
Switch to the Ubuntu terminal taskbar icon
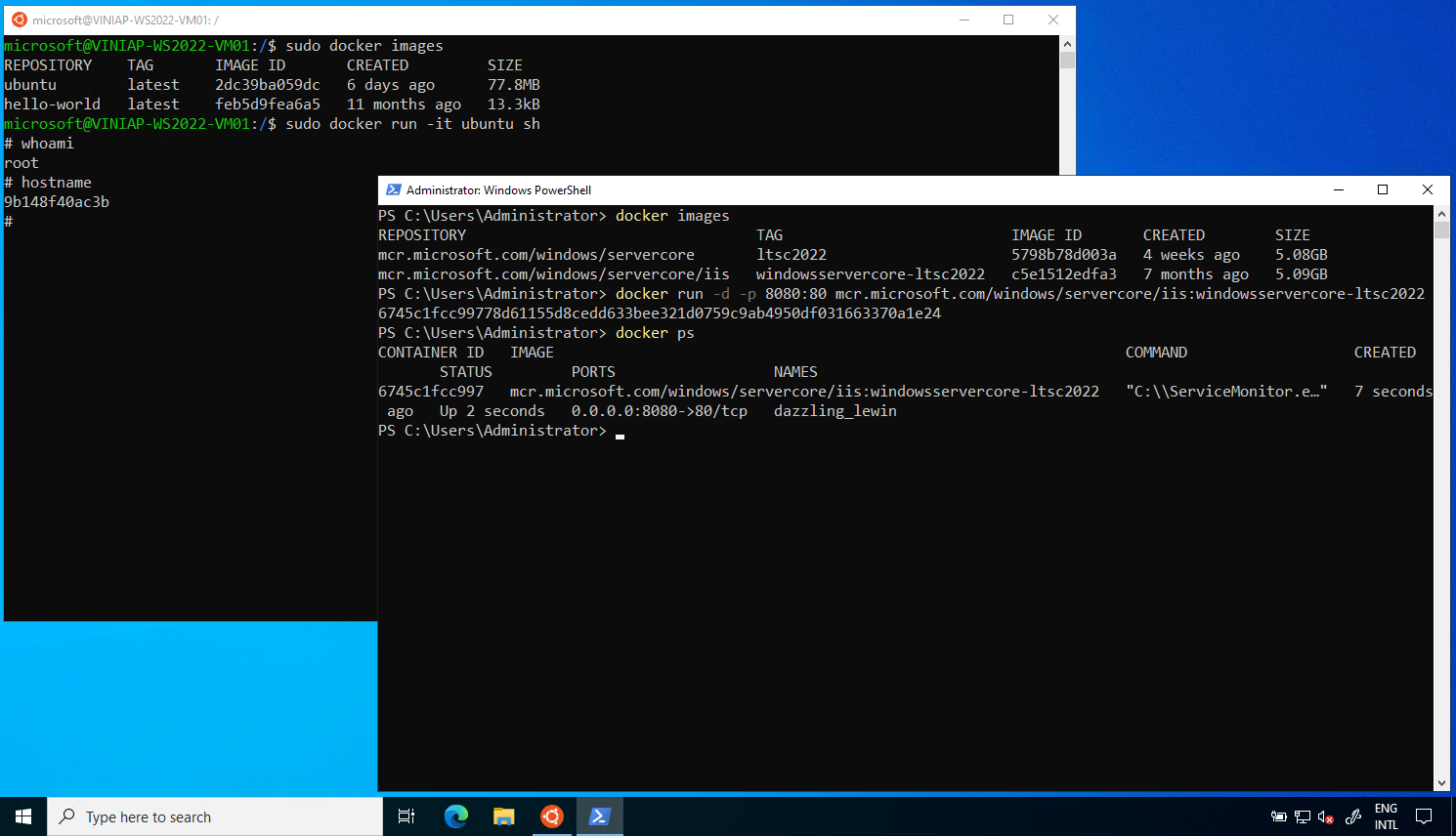point(552,816)
